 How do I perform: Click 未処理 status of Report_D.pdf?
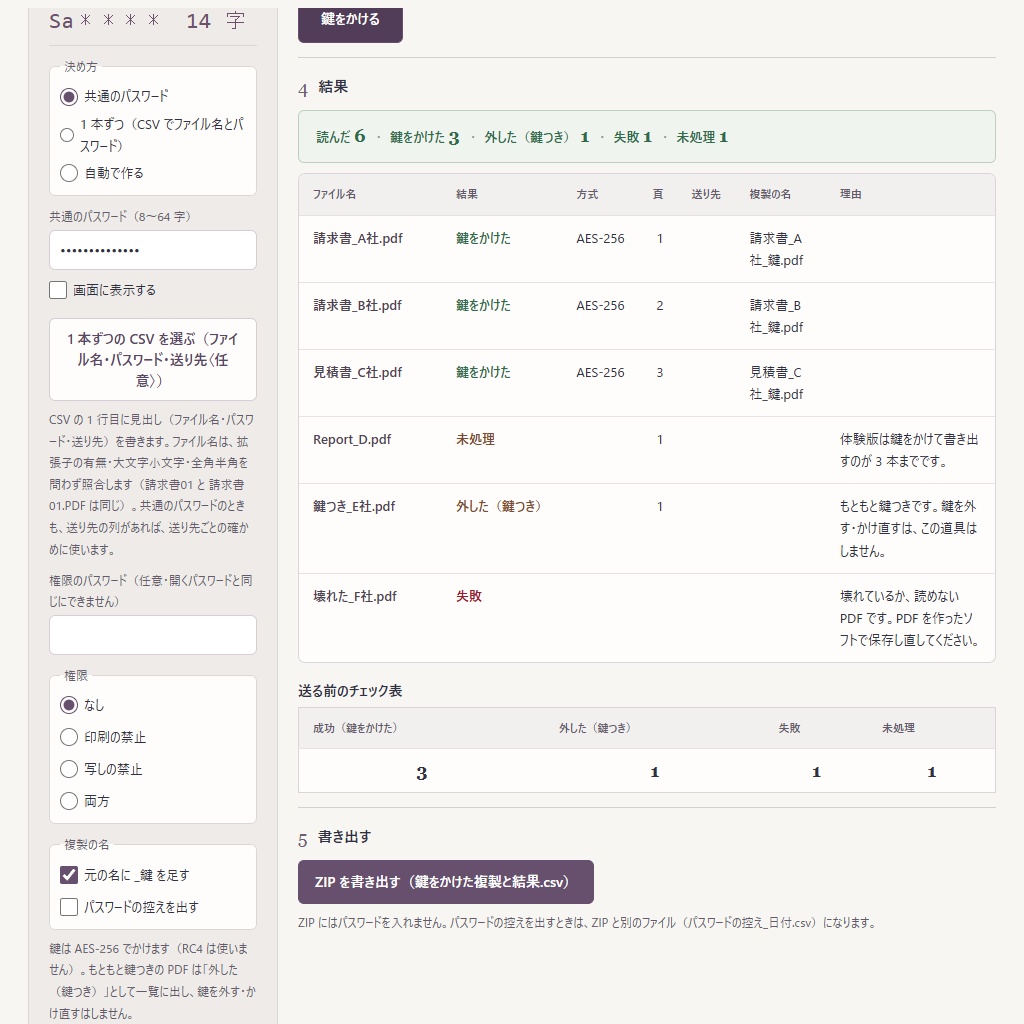pyautogui.click(x=475, y=440)
